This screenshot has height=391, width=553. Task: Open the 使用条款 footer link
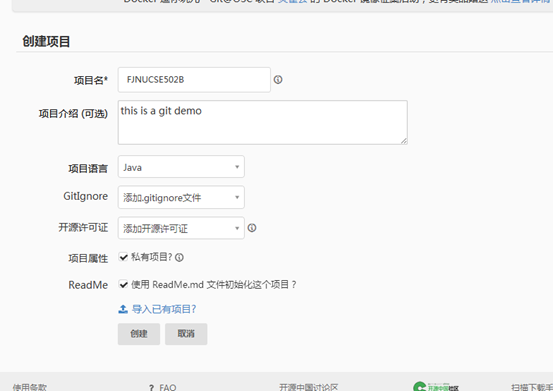(x=30, y=387)
